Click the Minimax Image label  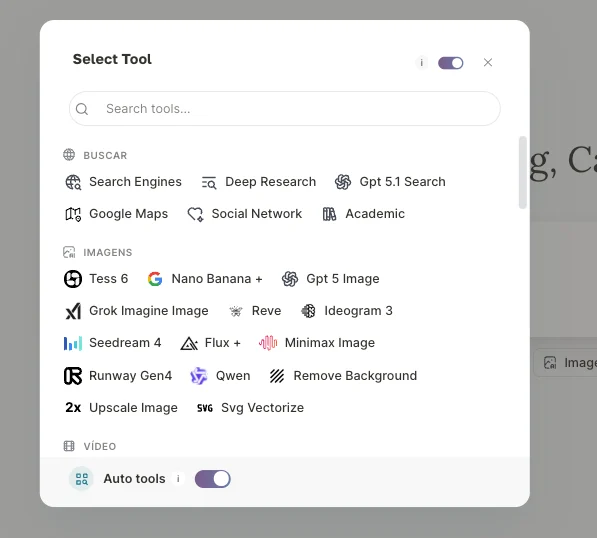pyautogui.click(x=330, y=343)
